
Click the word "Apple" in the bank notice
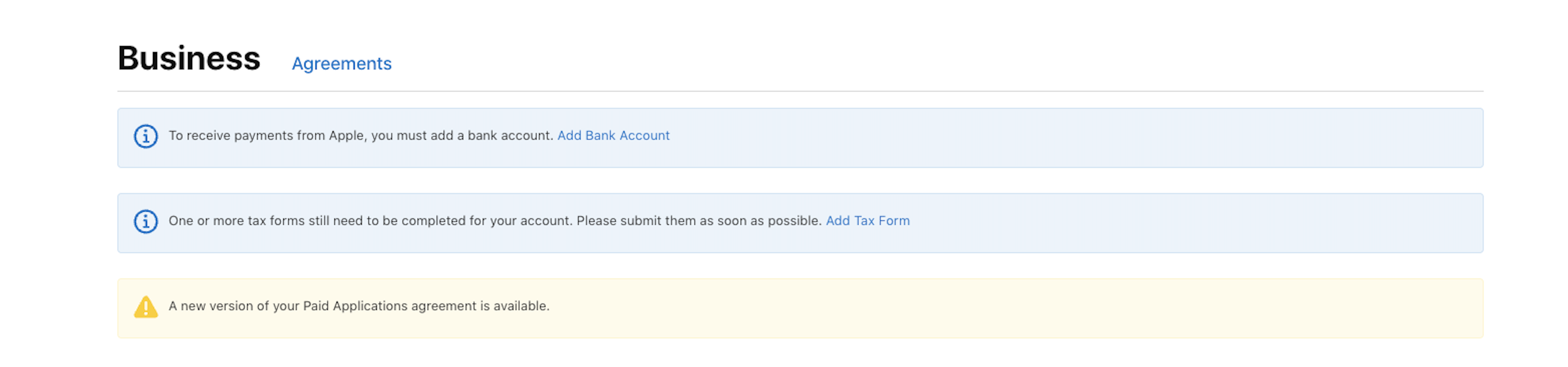347,136
